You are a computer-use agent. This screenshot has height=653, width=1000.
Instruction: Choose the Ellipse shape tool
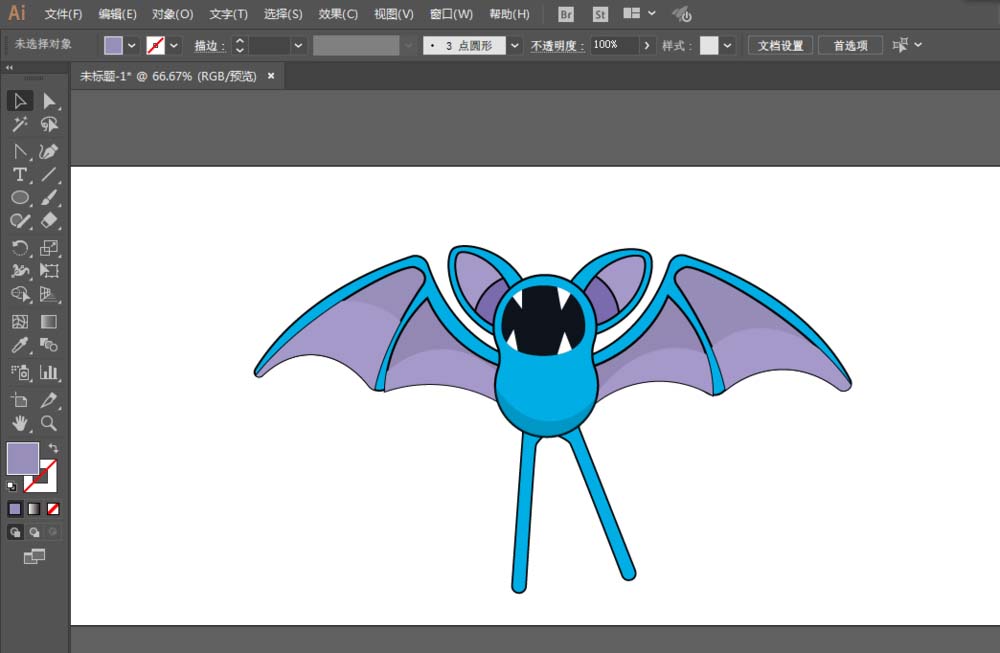(x=20, y=197)
